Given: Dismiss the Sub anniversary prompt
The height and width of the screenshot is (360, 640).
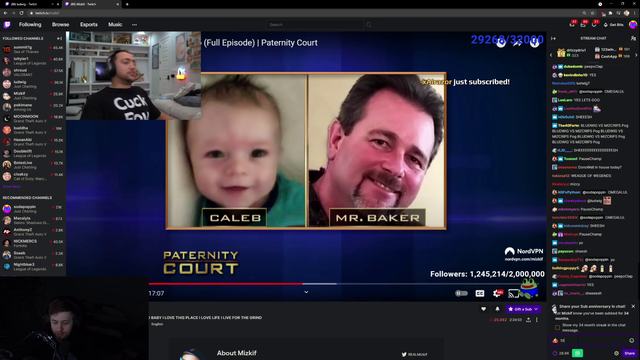Looking at the screenshot, I should (x=633, y=306).
